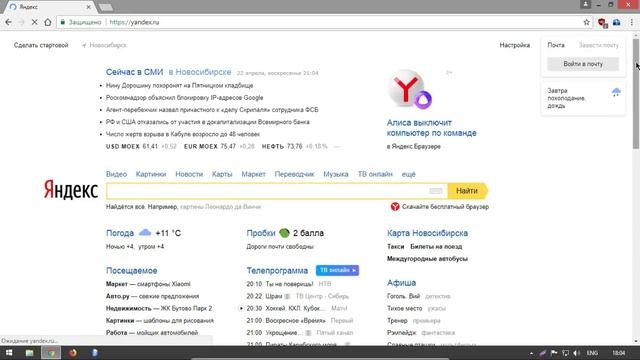This screenshot has width=640, height=360.
Task: Open news about Нину Дорошину
Action: [x=180, y=85]
